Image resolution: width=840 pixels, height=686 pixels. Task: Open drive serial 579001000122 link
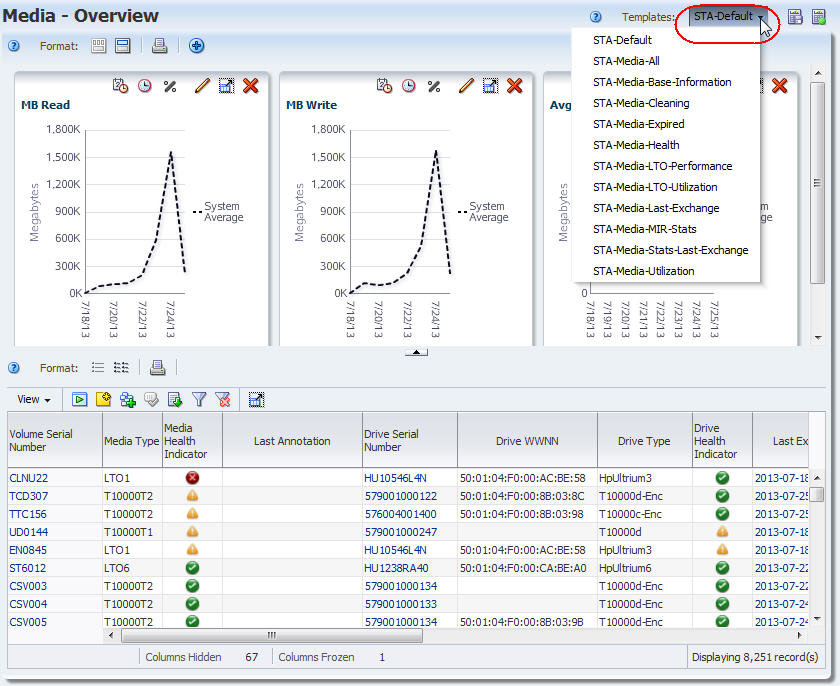tap(401, 496)
